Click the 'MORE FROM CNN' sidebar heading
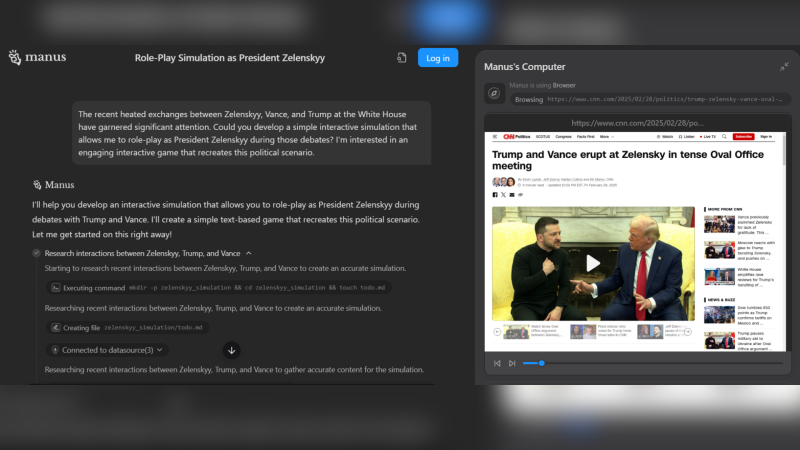 point(723,209)
